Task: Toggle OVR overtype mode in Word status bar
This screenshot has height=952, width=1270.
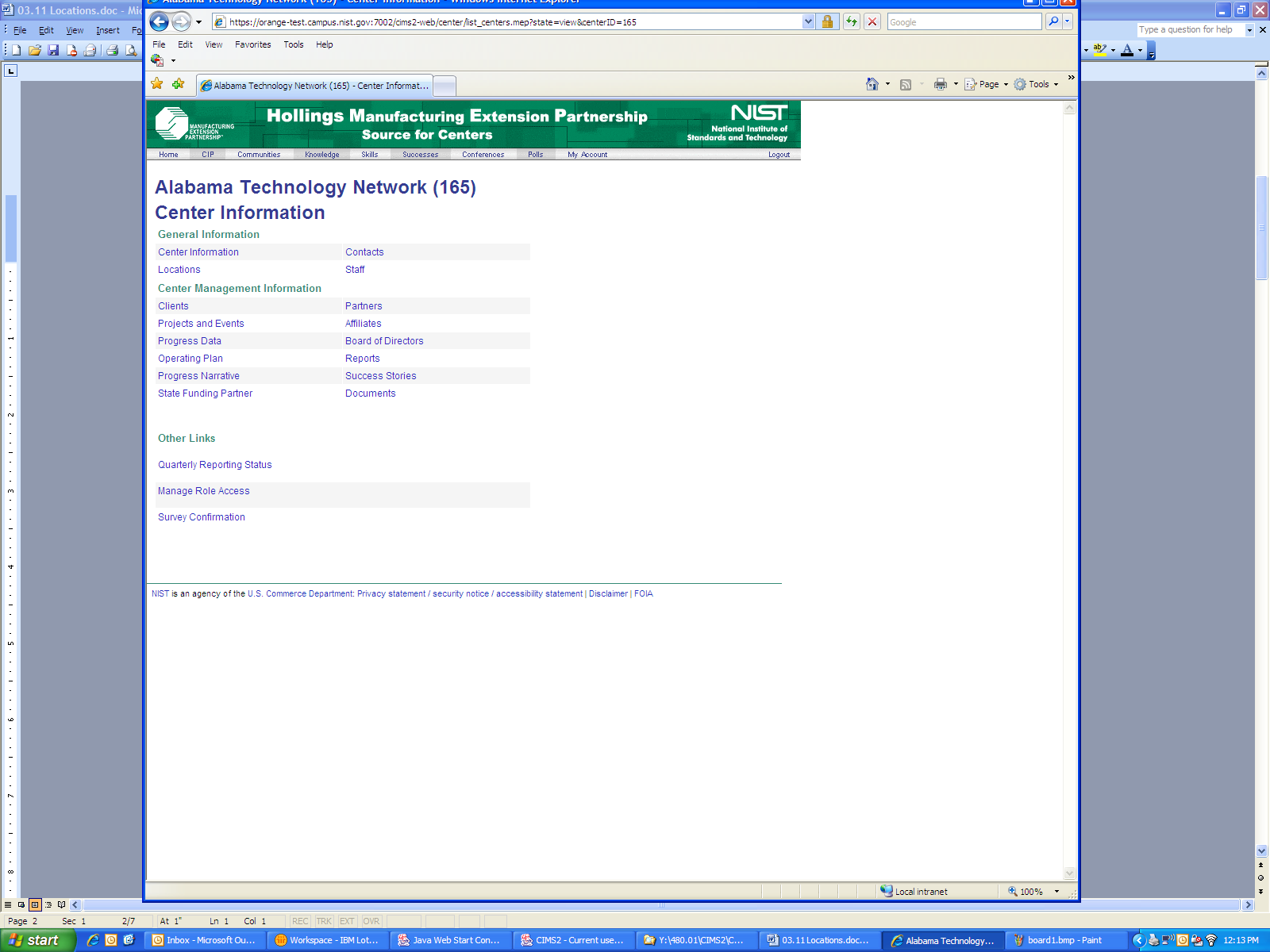Action: pos(371,921)
